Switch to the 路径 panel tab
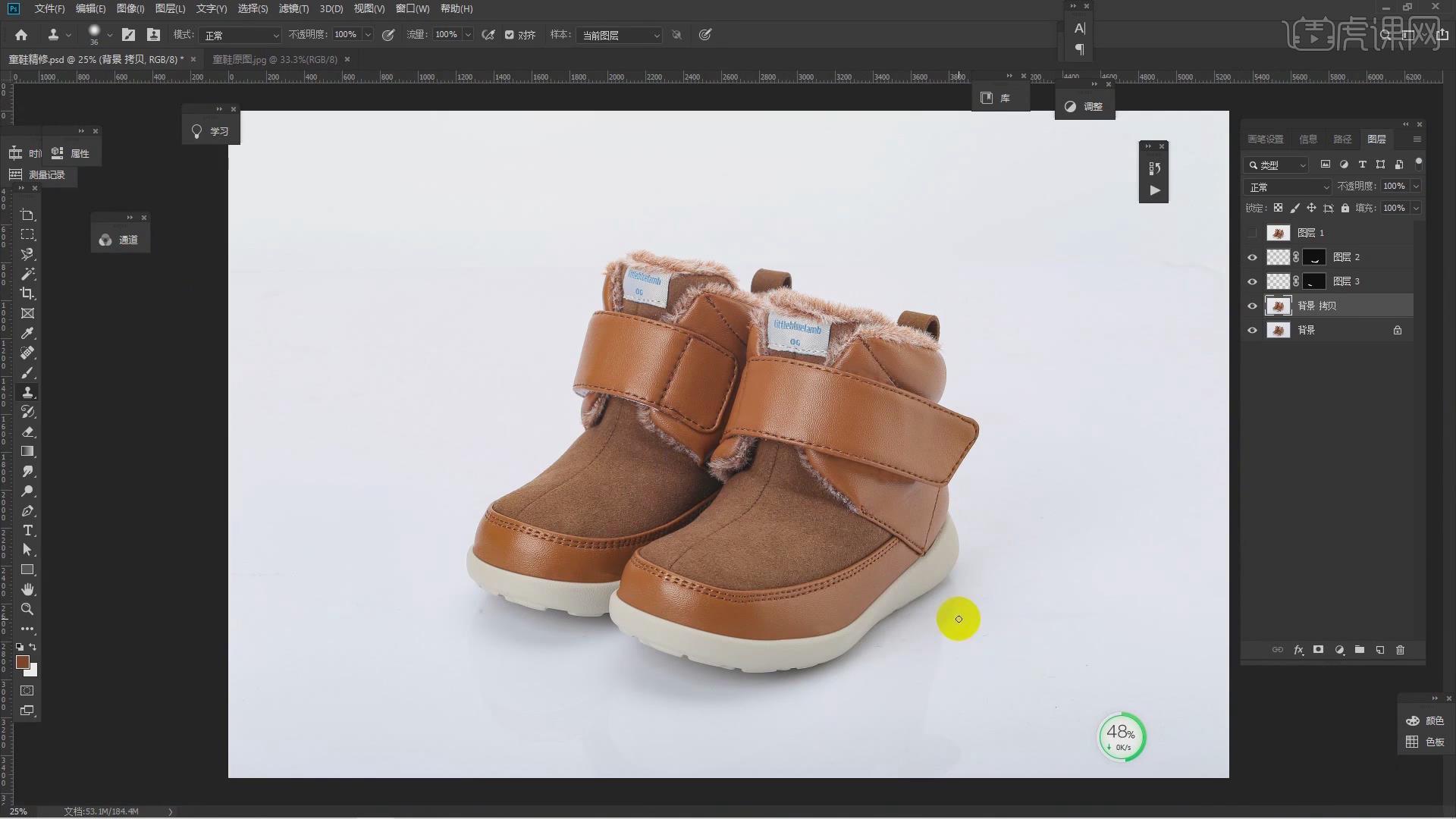Viewport: 1456px width, 819px height. [x=1342, y=139]
